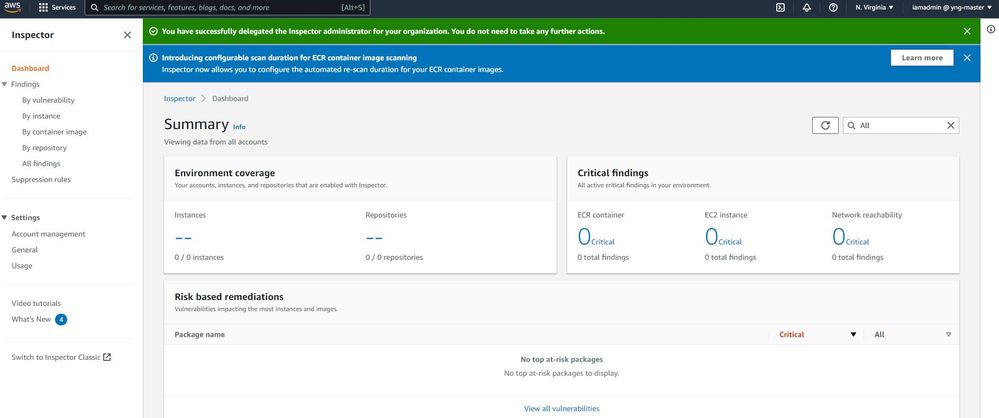Click the Environment coverage heading
999x418 pixels.
click(225, 173)
